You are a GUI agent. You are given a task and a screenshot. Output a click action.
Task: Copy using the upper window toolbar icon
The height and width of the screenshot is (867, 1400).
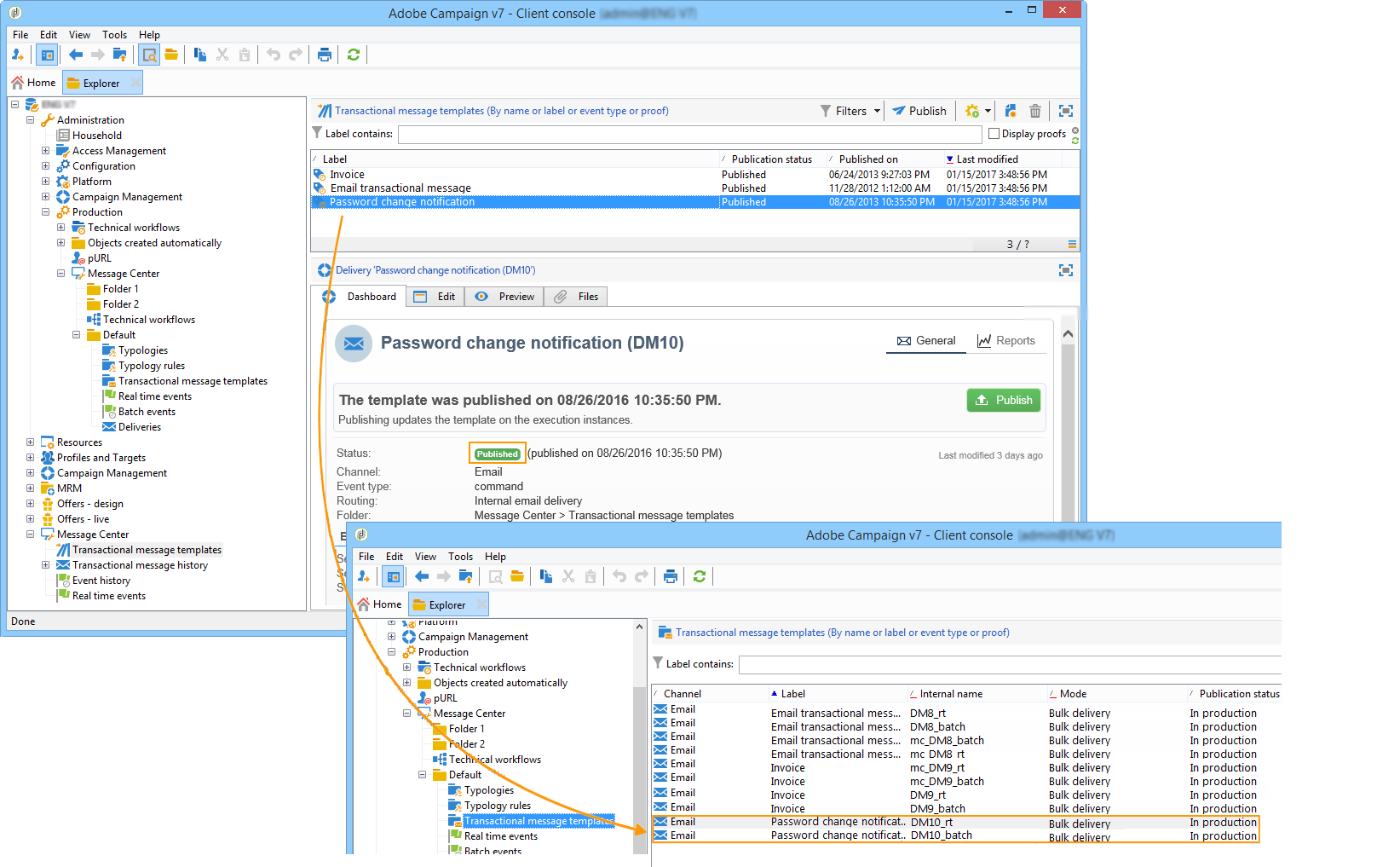(200, 55)
